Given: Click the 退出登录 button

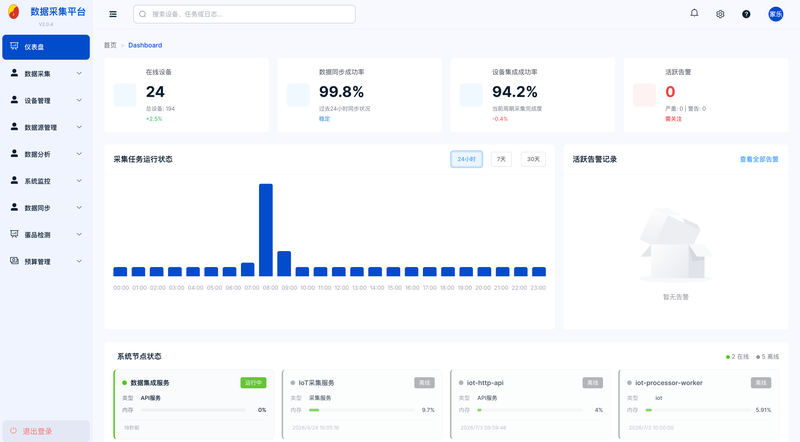Looking at the screenshot, I should coord(46,431).
